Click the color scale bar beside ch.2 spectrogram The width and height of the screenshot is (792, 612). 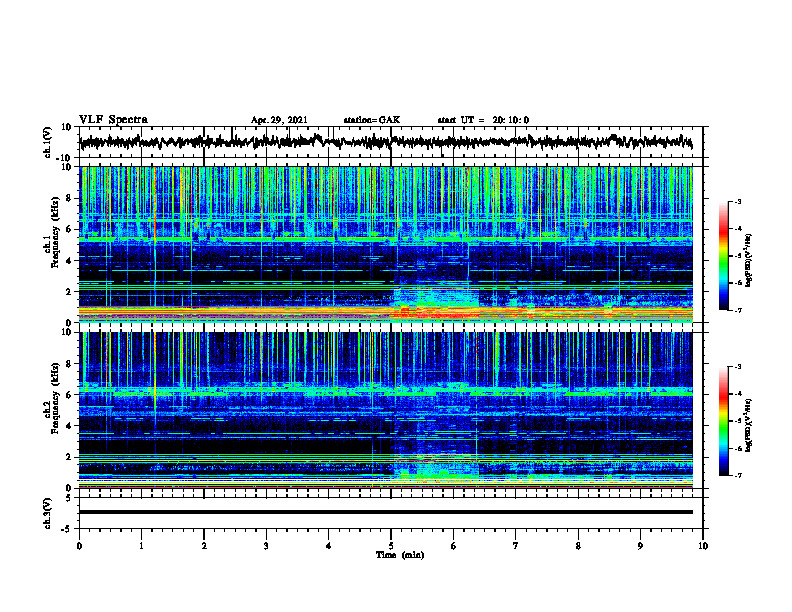723,421
